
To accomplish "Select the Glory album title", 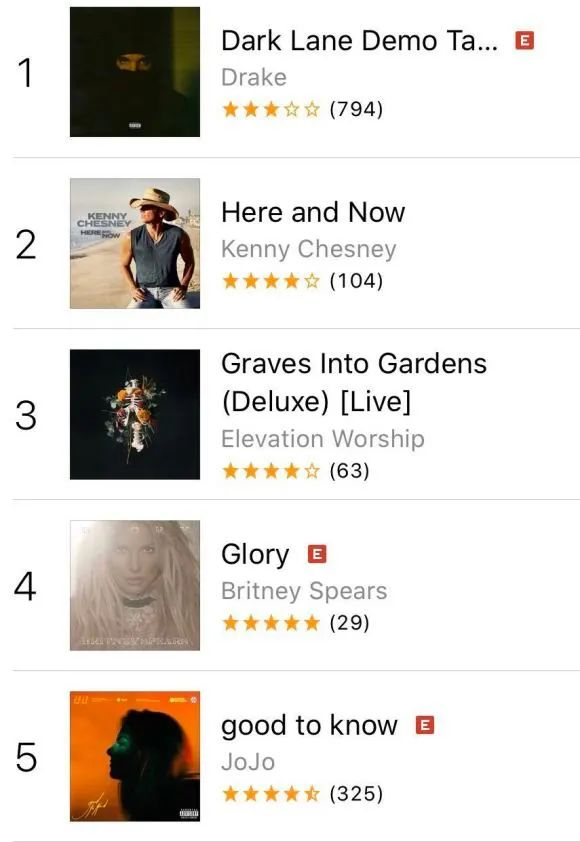I will [255, 555].
